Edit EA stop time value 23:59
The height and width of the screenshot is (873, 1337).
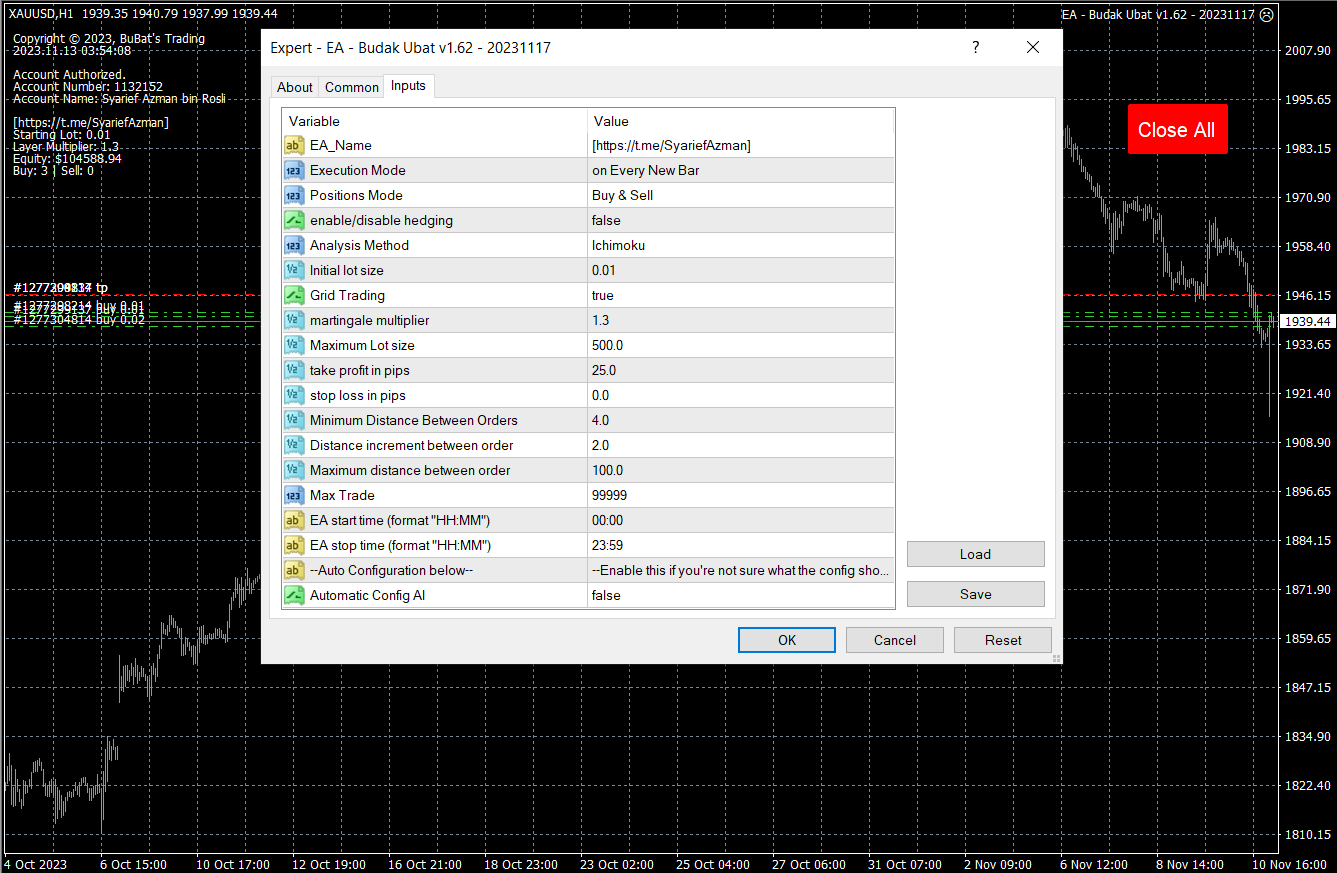740,545
